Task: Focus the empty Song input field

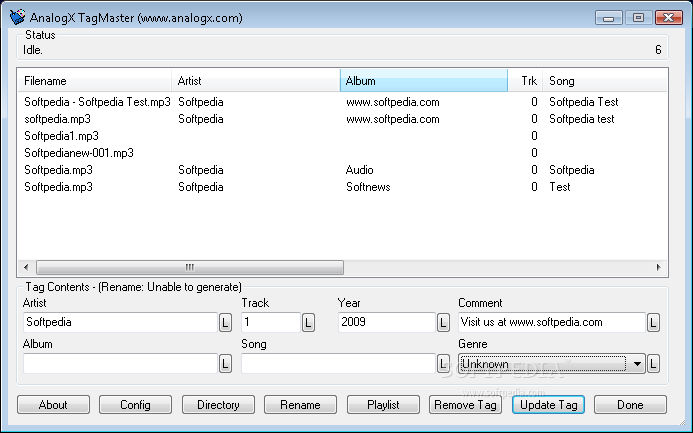Action: click(x=339, y=364)
